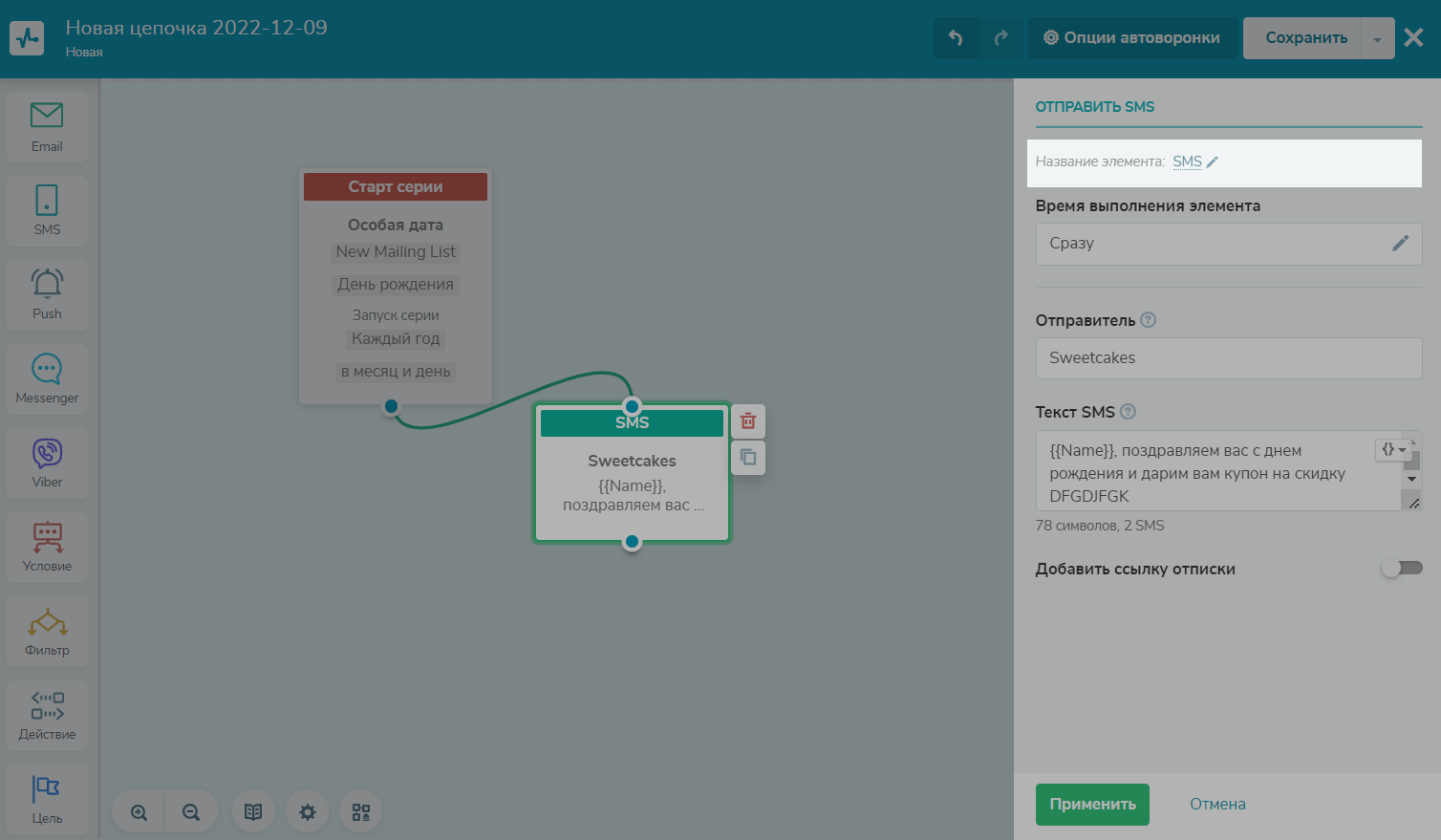Add a Push notification element
The width and height of the screenshot is (1441, 840).
point(47,294)
